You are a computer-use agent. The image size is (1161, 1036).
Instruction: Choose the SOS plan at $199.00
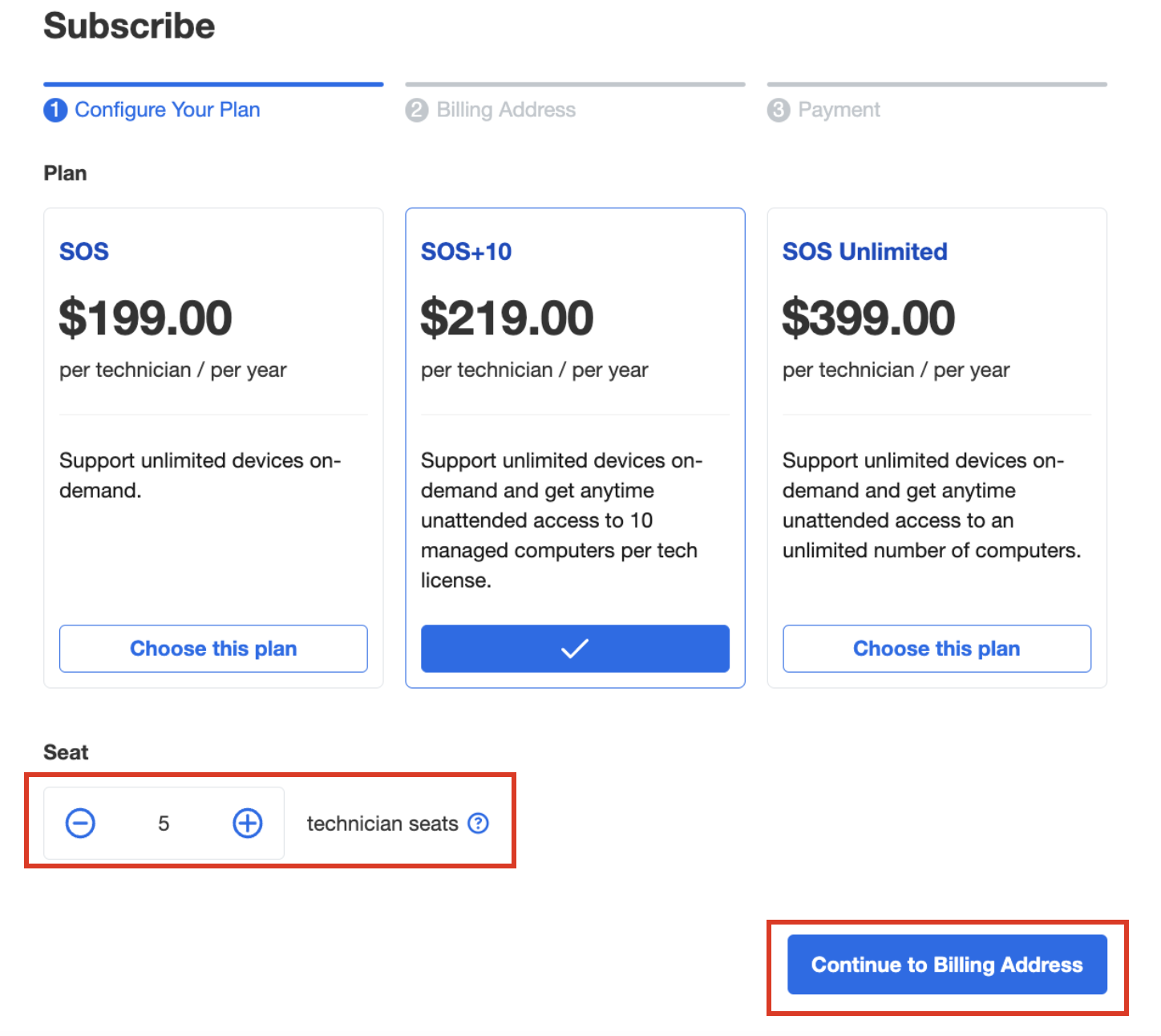pos(213,649)
